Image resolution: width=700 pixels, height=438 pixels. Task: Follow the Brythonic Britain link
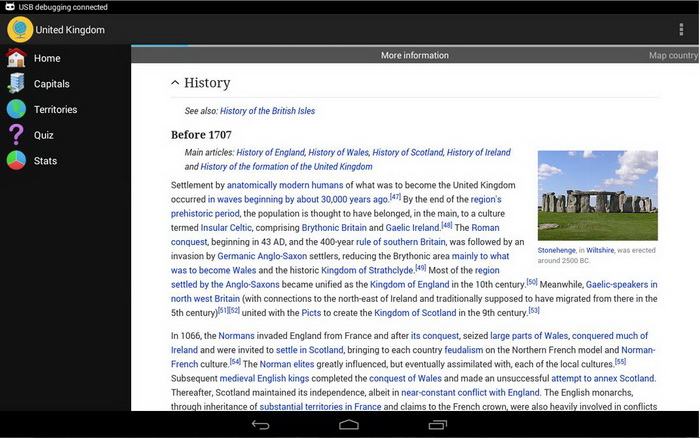334,228
